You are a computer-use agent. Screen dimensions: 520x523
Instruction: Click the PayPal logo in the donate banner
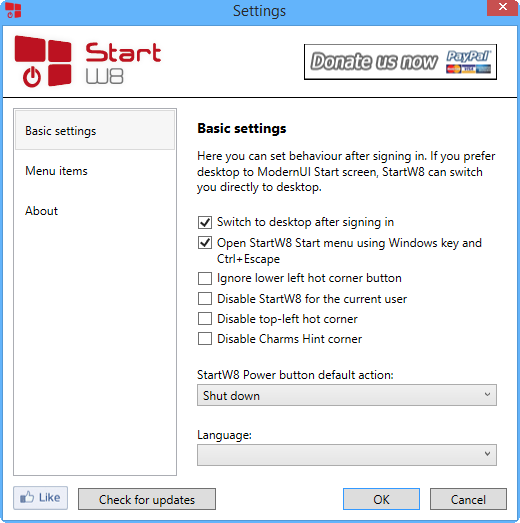(469, 62)
